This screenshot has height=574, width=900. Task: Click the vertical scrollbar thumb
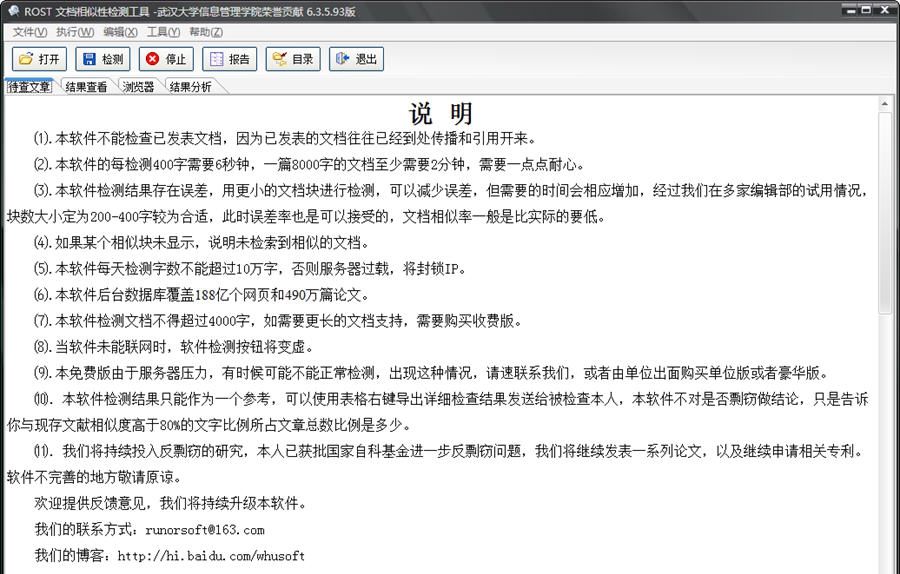tap(885, 212)
